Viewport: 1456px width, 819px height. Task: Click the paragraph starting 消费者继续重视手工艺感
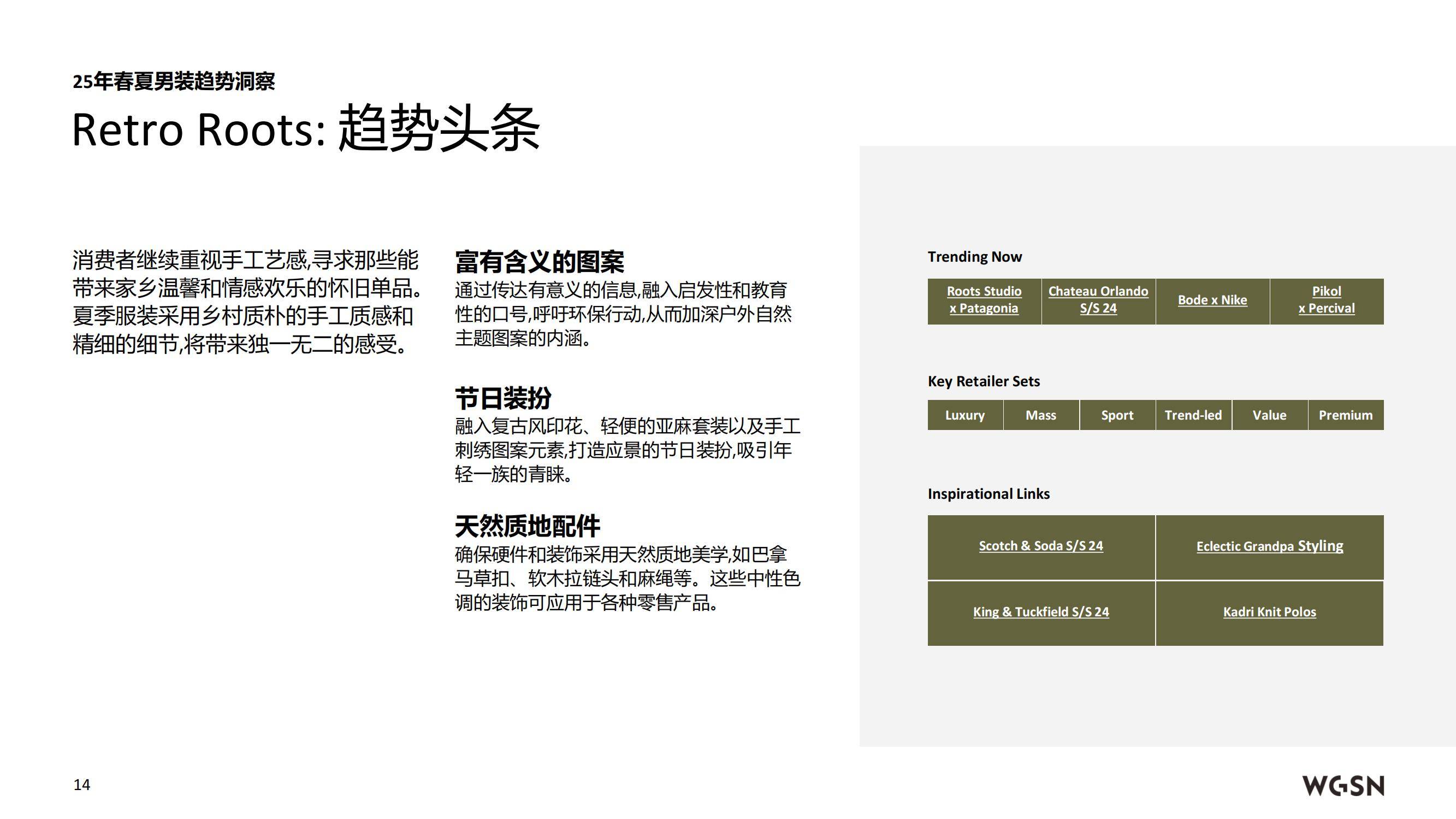[247, 302]
